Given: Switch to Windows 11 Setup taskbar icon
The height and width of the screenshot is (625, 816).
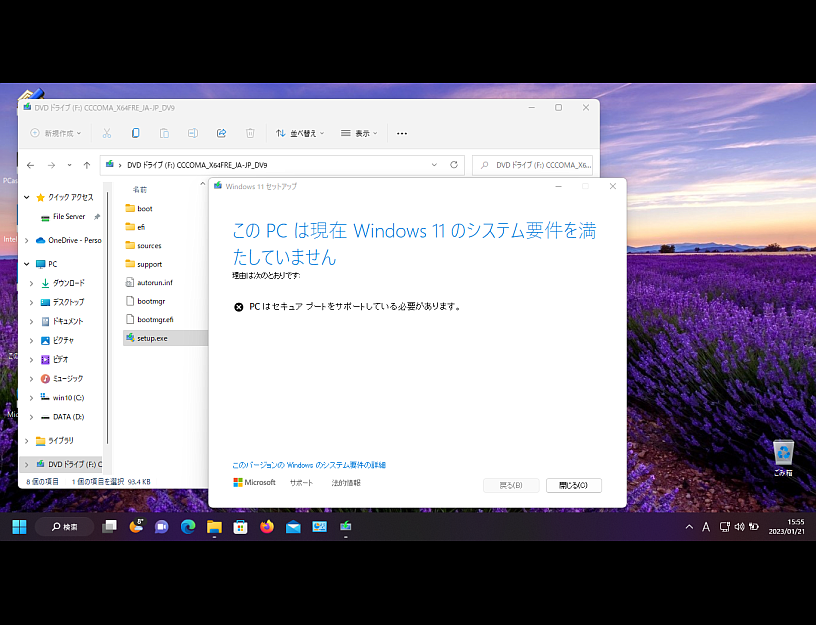Looking at the screenshot, I should (346, 527).
